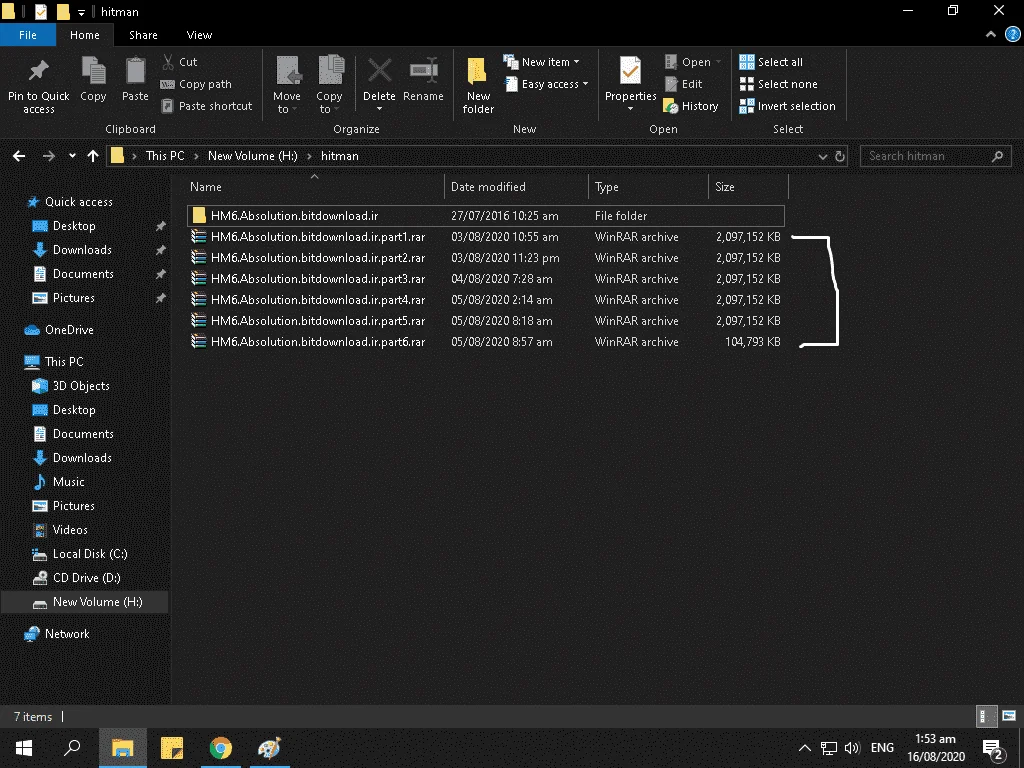Open Network in the navigation pane
The width and height of the screenshot is (1024, 768).
[57, 633]
